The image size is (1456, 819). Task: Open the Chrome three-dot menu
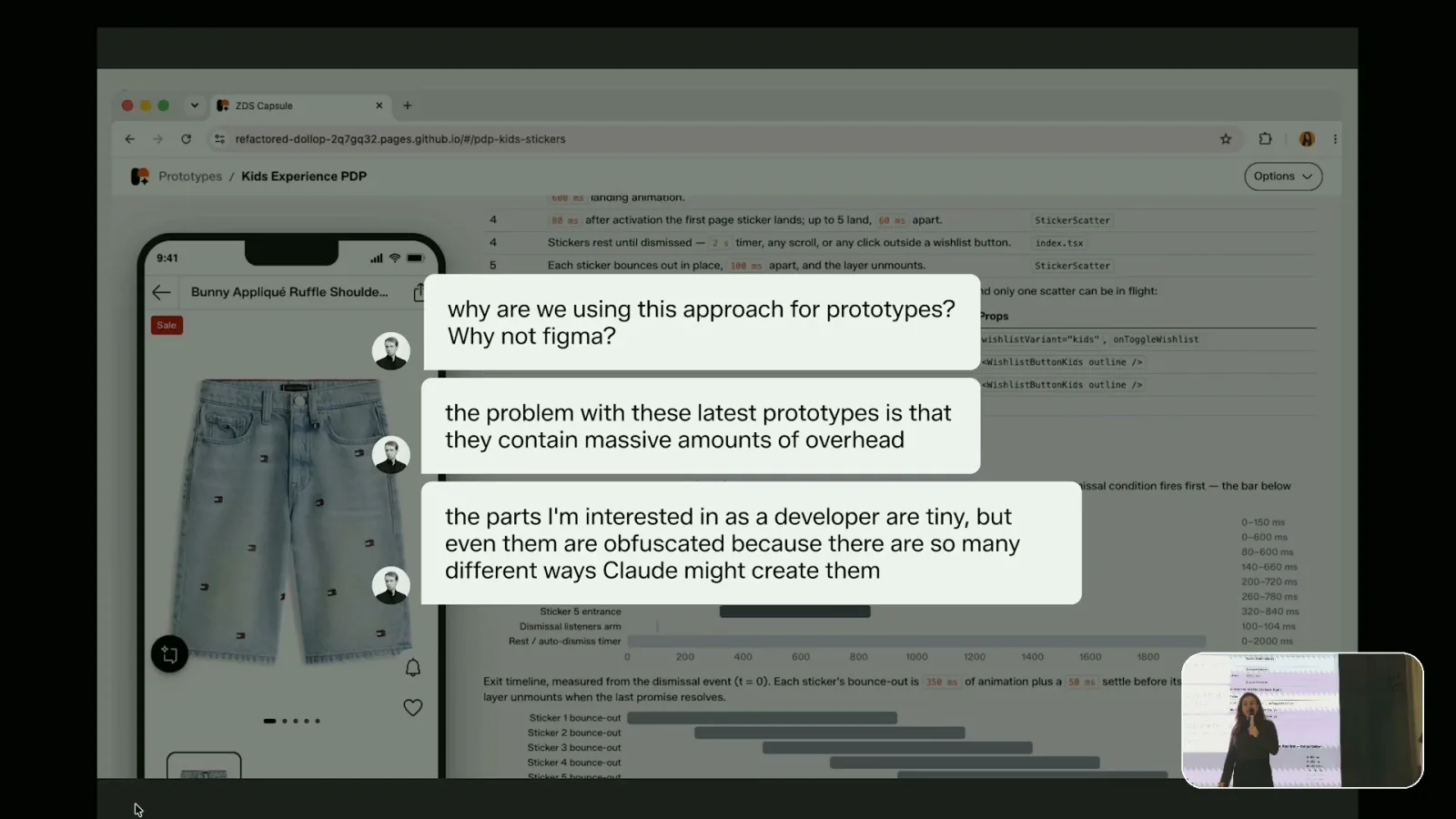tap(1335, 139)
